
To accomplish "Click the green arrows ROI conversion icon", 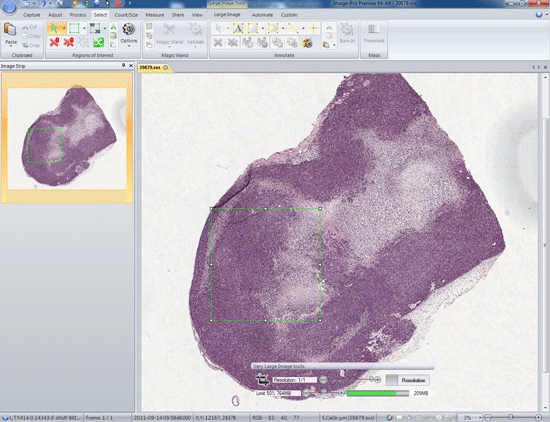I will (x=99, y=42).
